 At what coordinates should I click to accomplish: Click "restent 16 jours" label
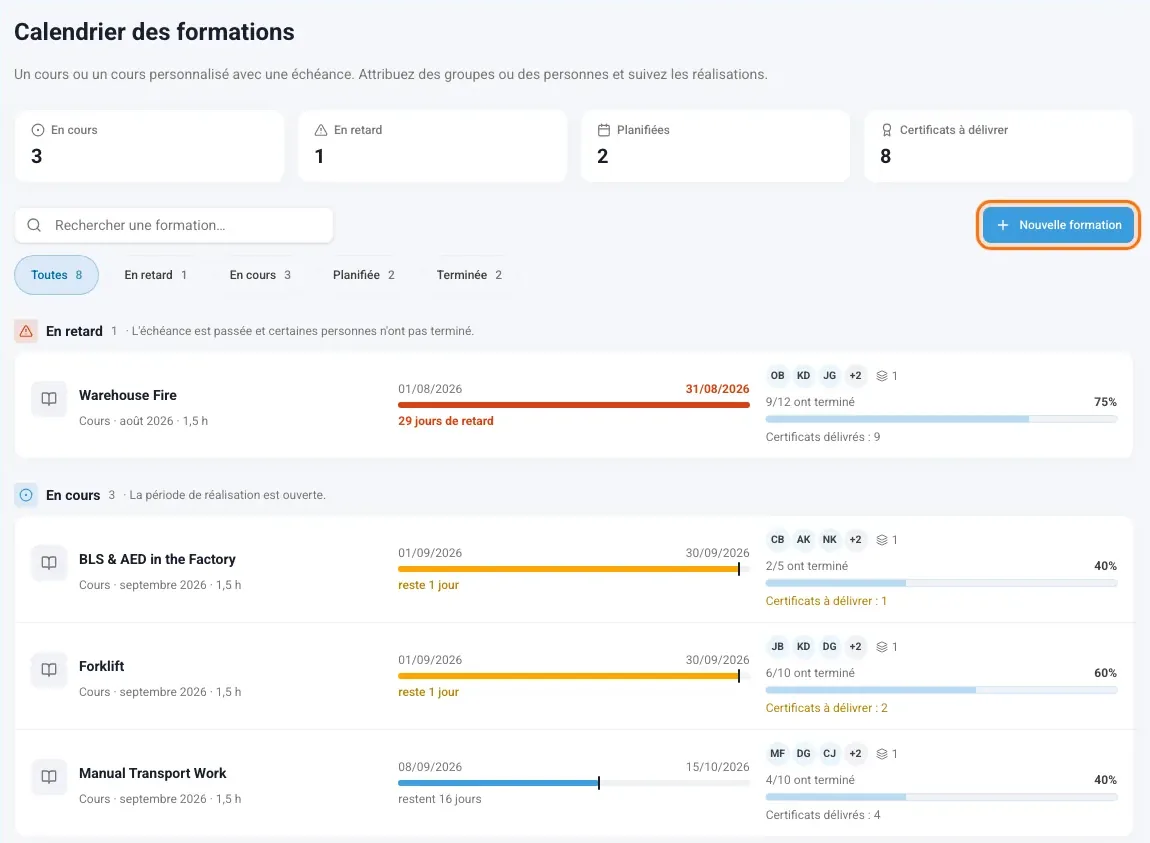coord(440,799)
